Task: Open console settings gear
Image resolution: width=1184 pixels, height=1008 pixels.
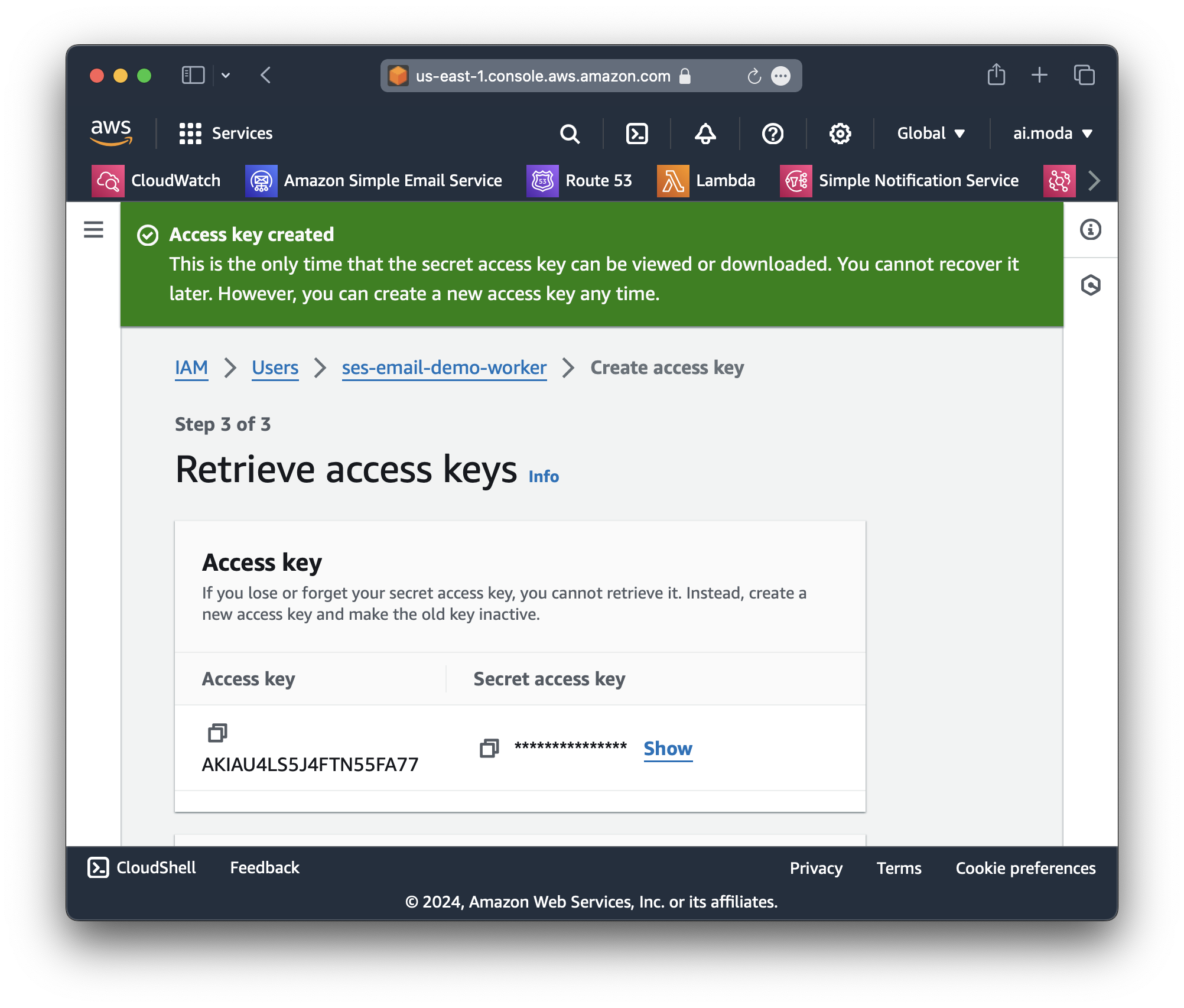Action: [x=840, y=134]
